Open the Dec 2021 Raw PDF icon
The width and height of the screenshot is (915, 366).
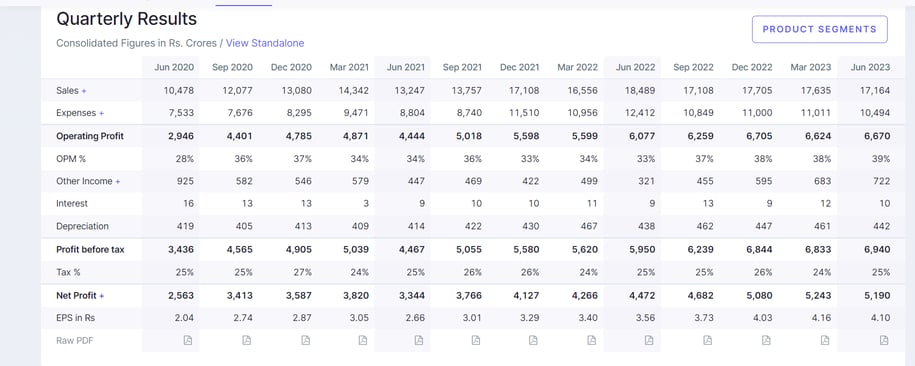click(533, 340)
